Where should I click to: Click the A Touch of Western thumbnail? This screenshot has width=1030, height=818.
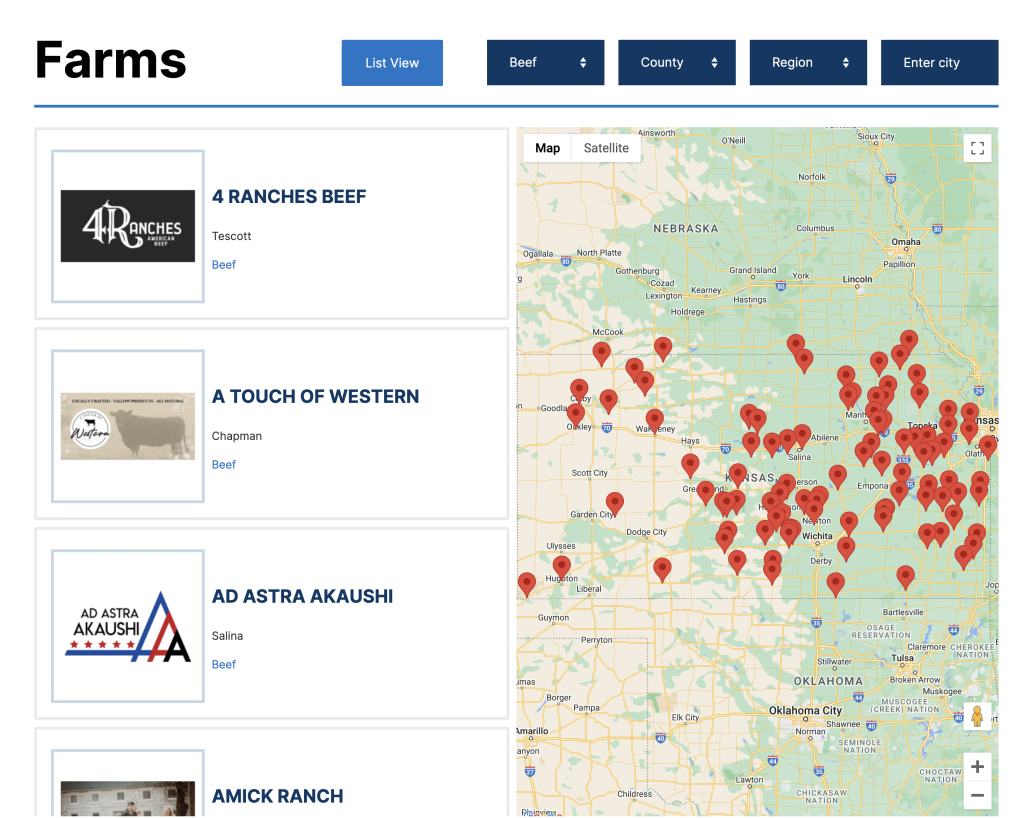pos(128,426)
